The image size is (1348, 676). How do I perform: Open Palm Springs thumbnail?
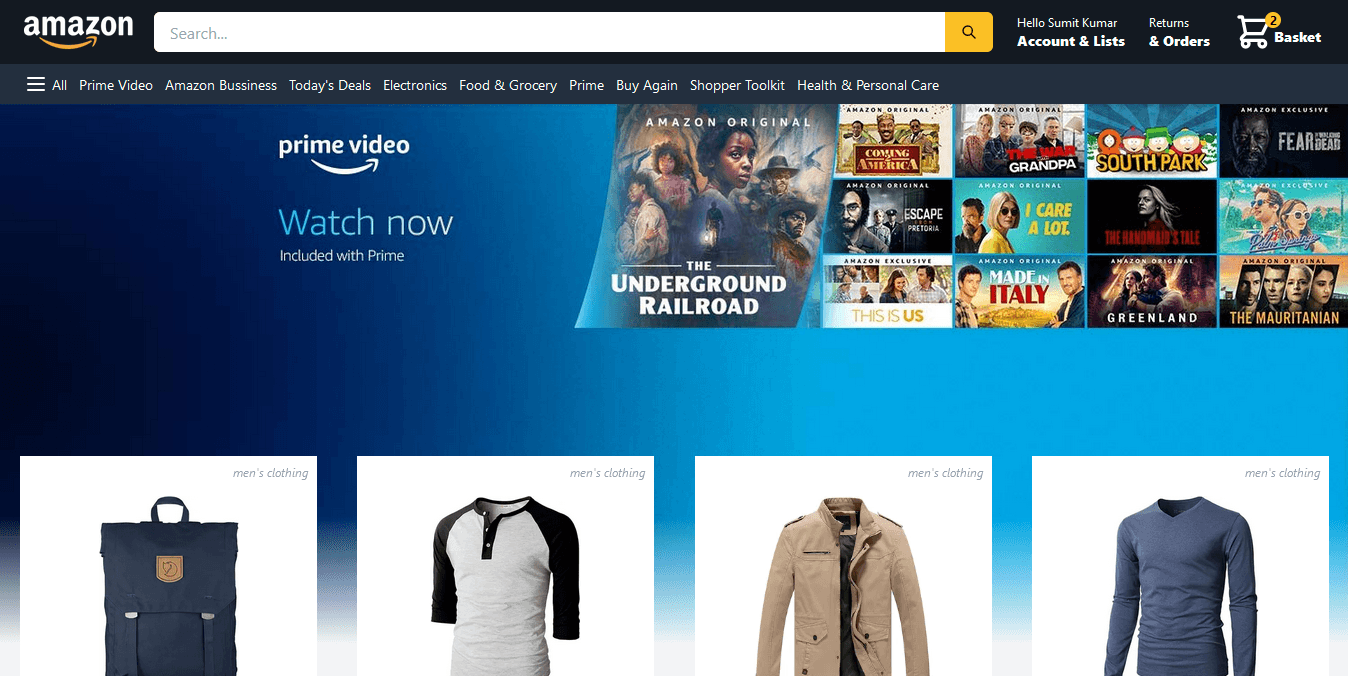[x=1284, y=216]
